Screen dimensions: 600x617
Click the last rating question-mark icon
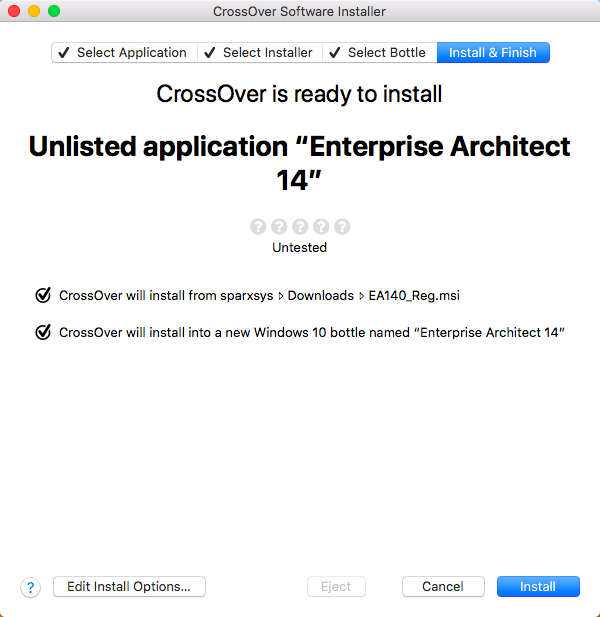(342, 227)
